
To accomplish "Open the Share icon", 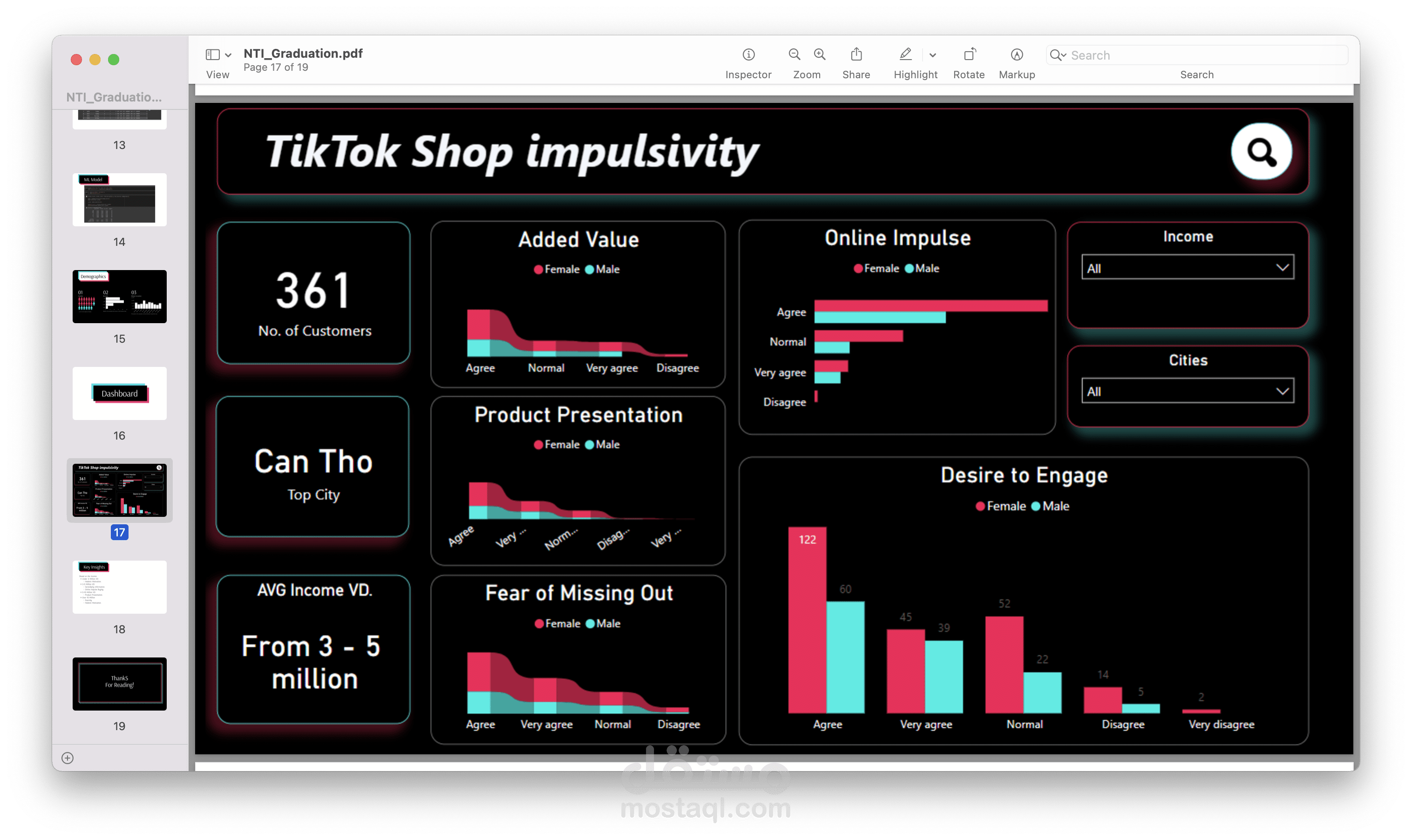I will (855, 54).
